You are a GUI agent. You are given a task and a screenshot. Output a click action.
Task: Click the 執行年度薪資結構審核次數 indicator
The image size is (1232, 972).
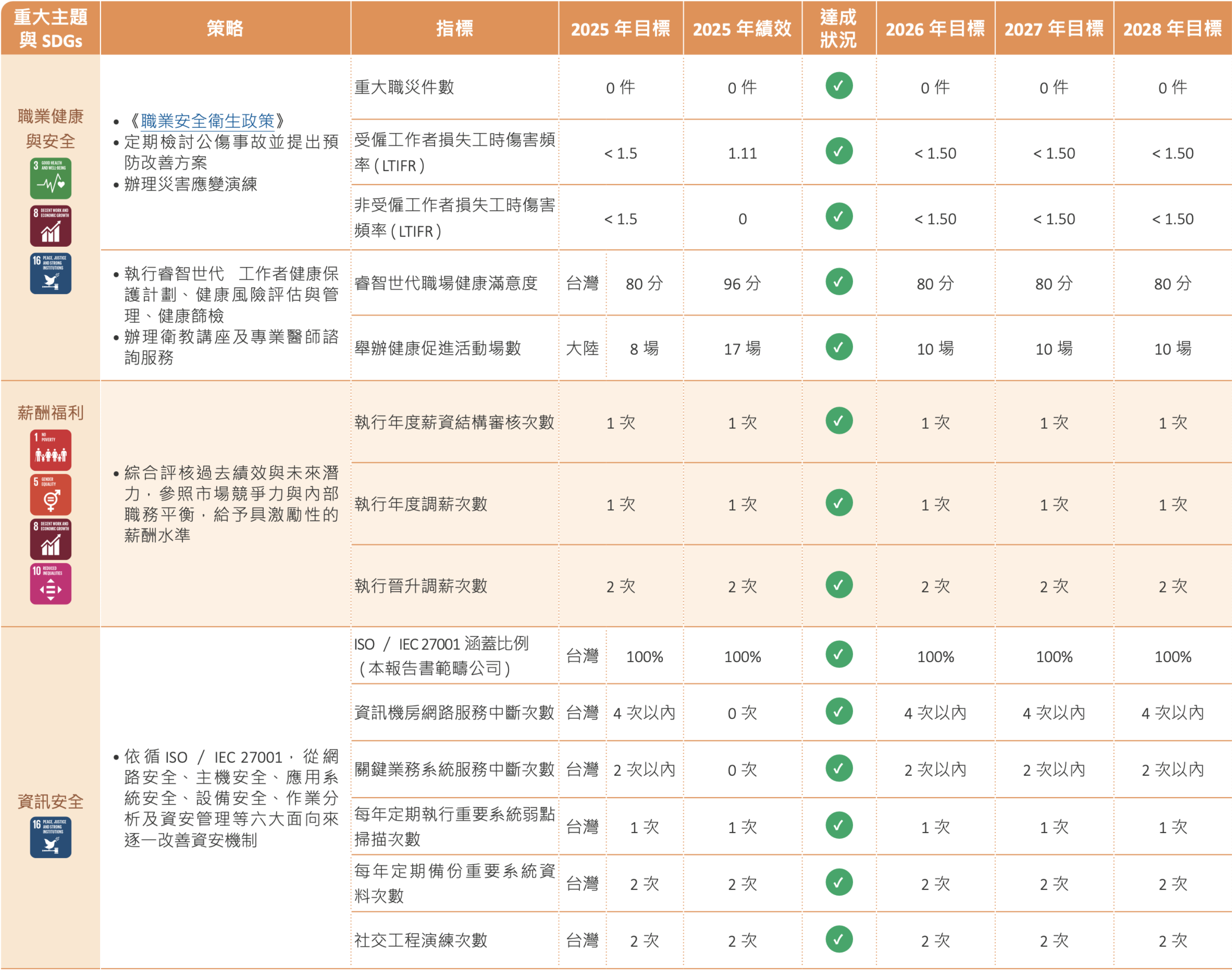pos(455,422)
